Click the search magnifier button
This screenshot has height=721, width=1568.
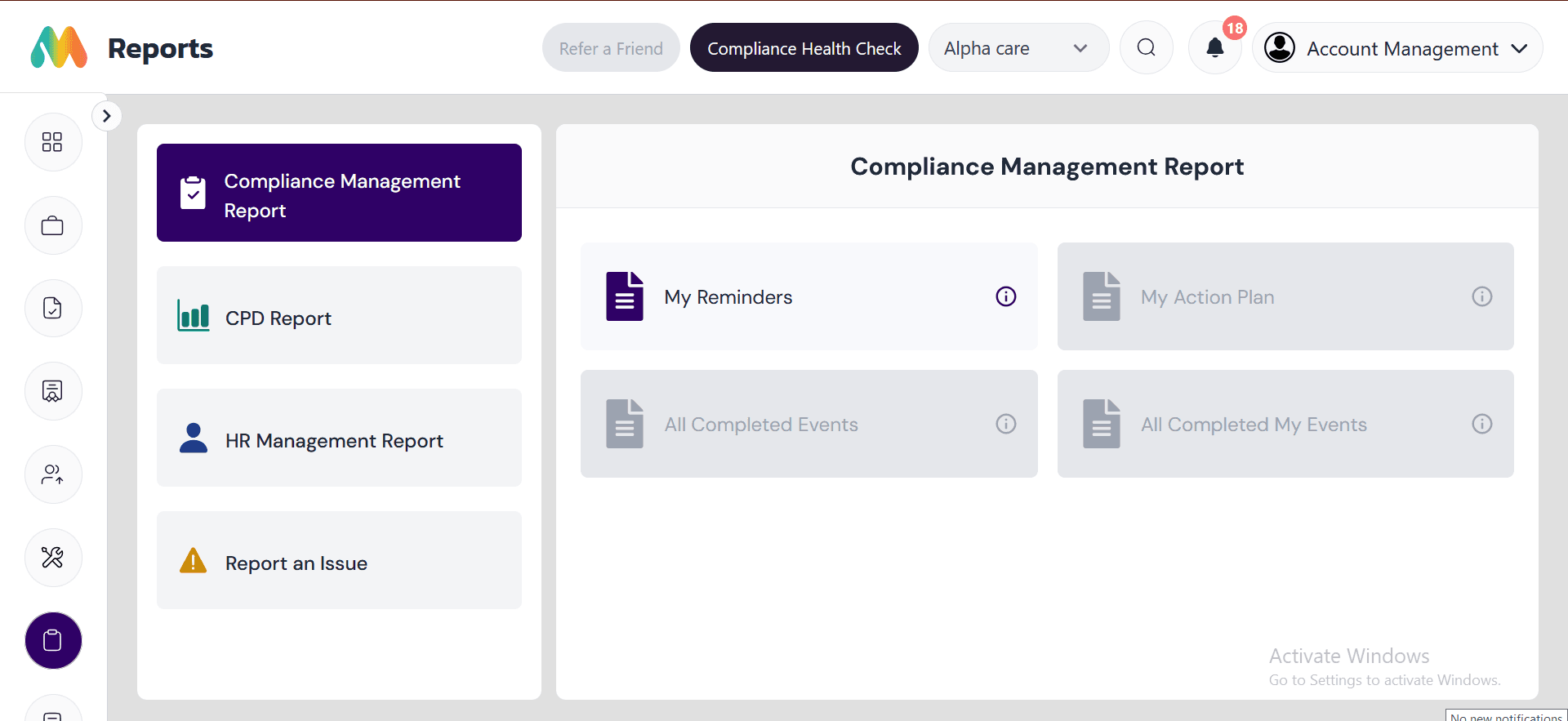point(1146,48)
